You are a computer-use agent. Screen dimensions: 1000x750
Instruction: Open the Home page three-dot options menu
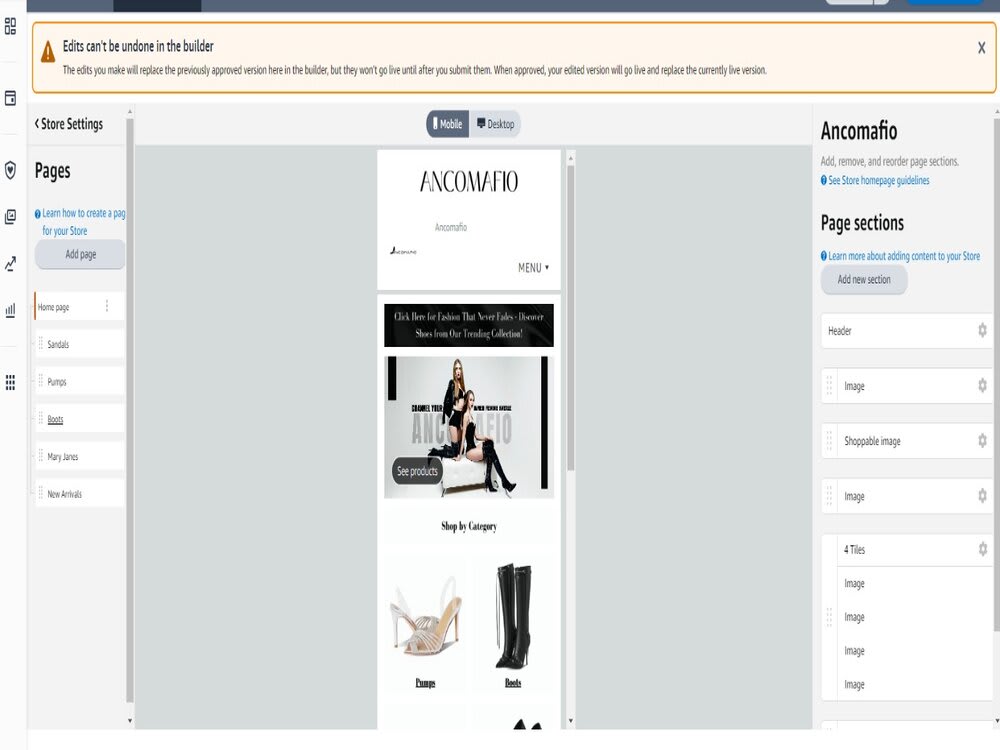click(107, 306)
